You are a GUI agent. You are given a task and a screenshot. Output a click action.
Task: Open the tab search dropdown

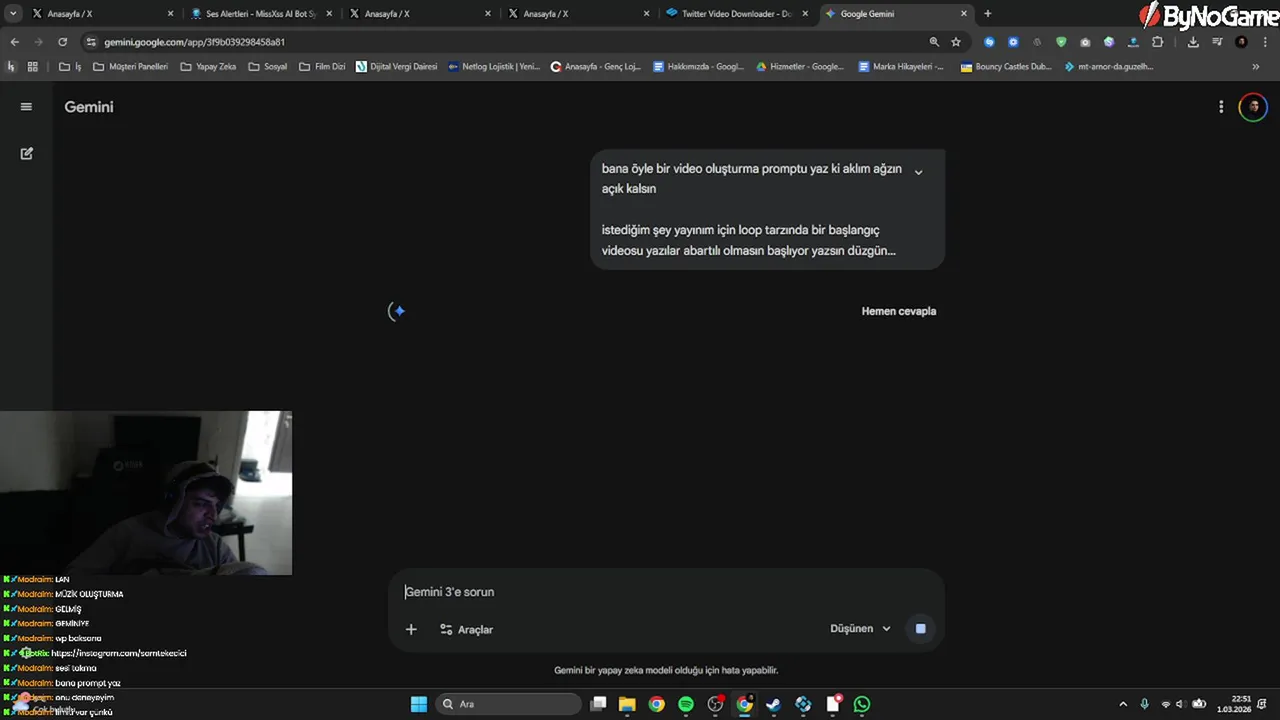[x=13, y=14]
